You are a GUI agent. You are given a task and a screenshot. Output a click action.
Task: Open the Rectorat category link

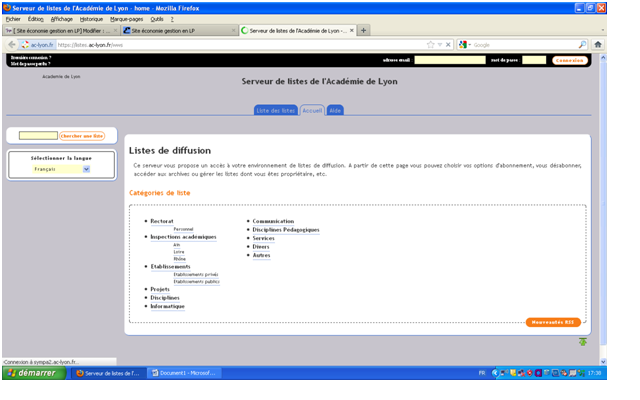162,221
